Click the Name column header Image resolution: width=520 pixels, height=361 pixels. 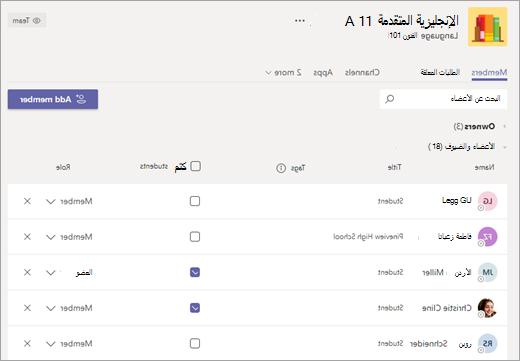coord(484,167)
